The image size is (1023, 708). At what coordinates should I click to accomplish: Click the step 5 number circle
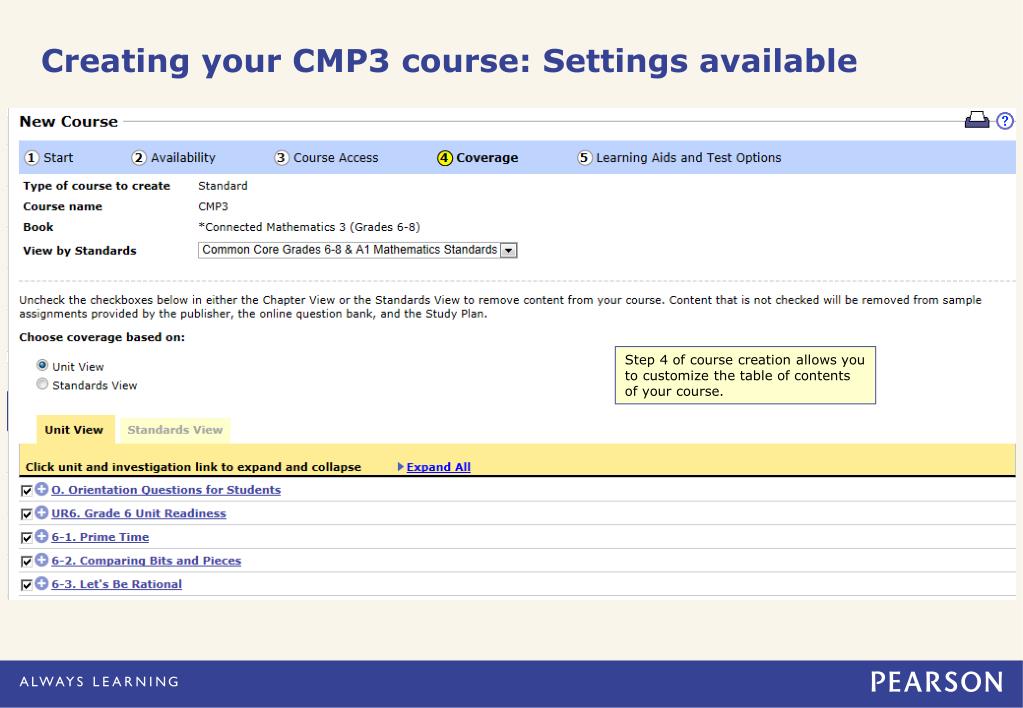pos(584,158)
